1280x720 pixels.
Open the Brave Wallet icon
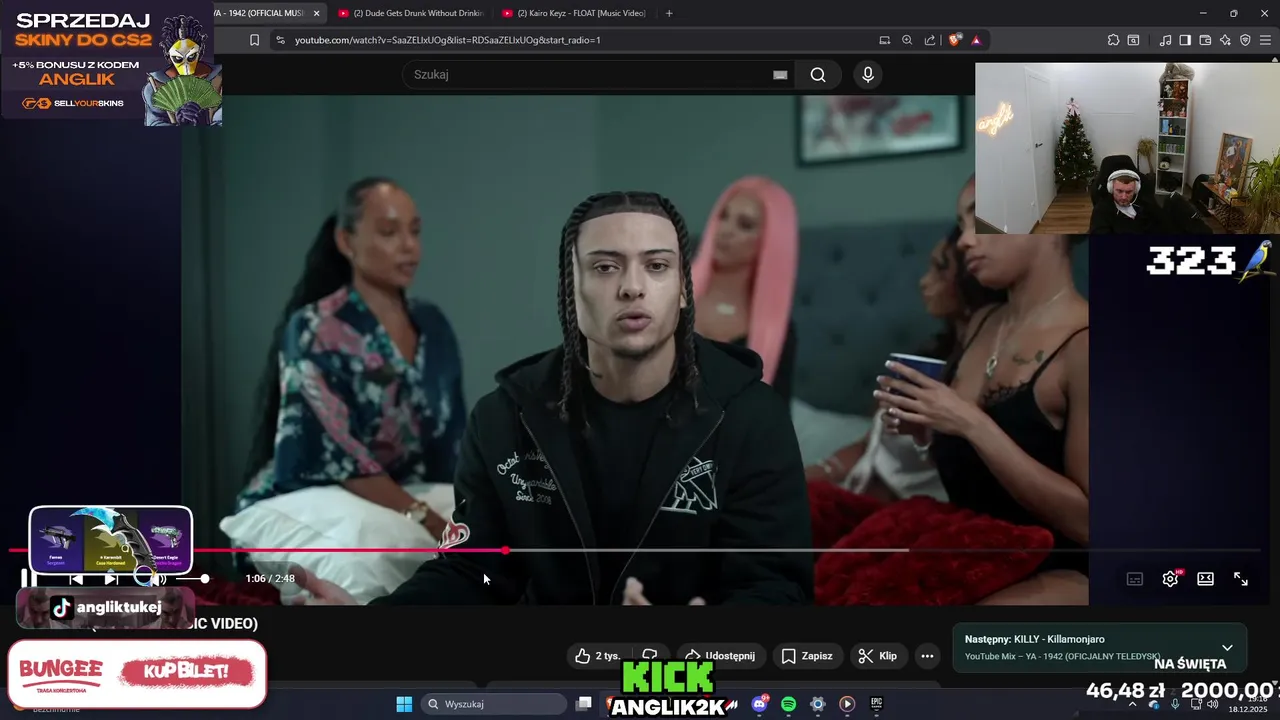tap(1205, 40)
